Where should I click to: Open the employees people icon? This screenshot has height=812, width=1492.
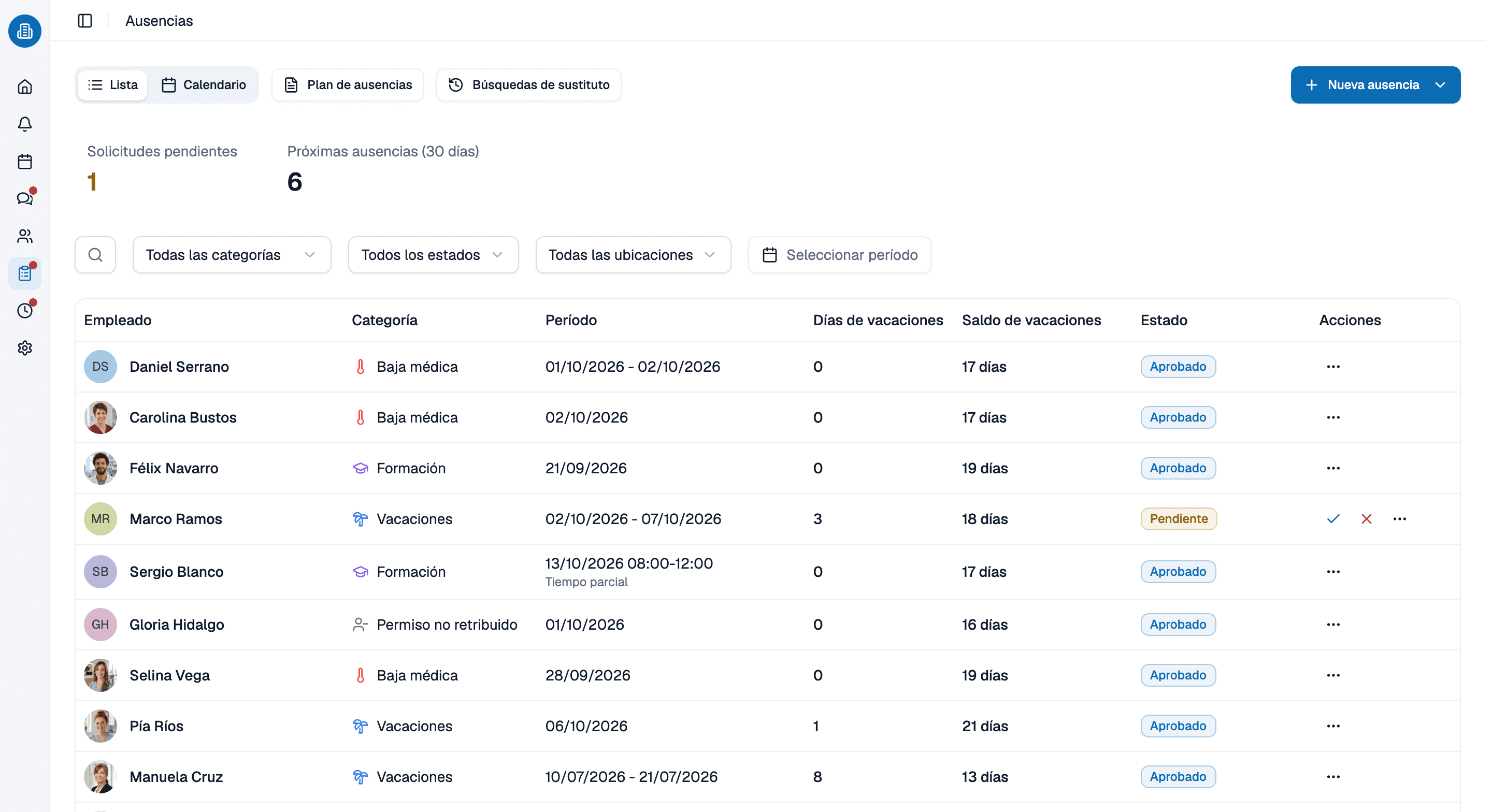(x=24, y=236)
